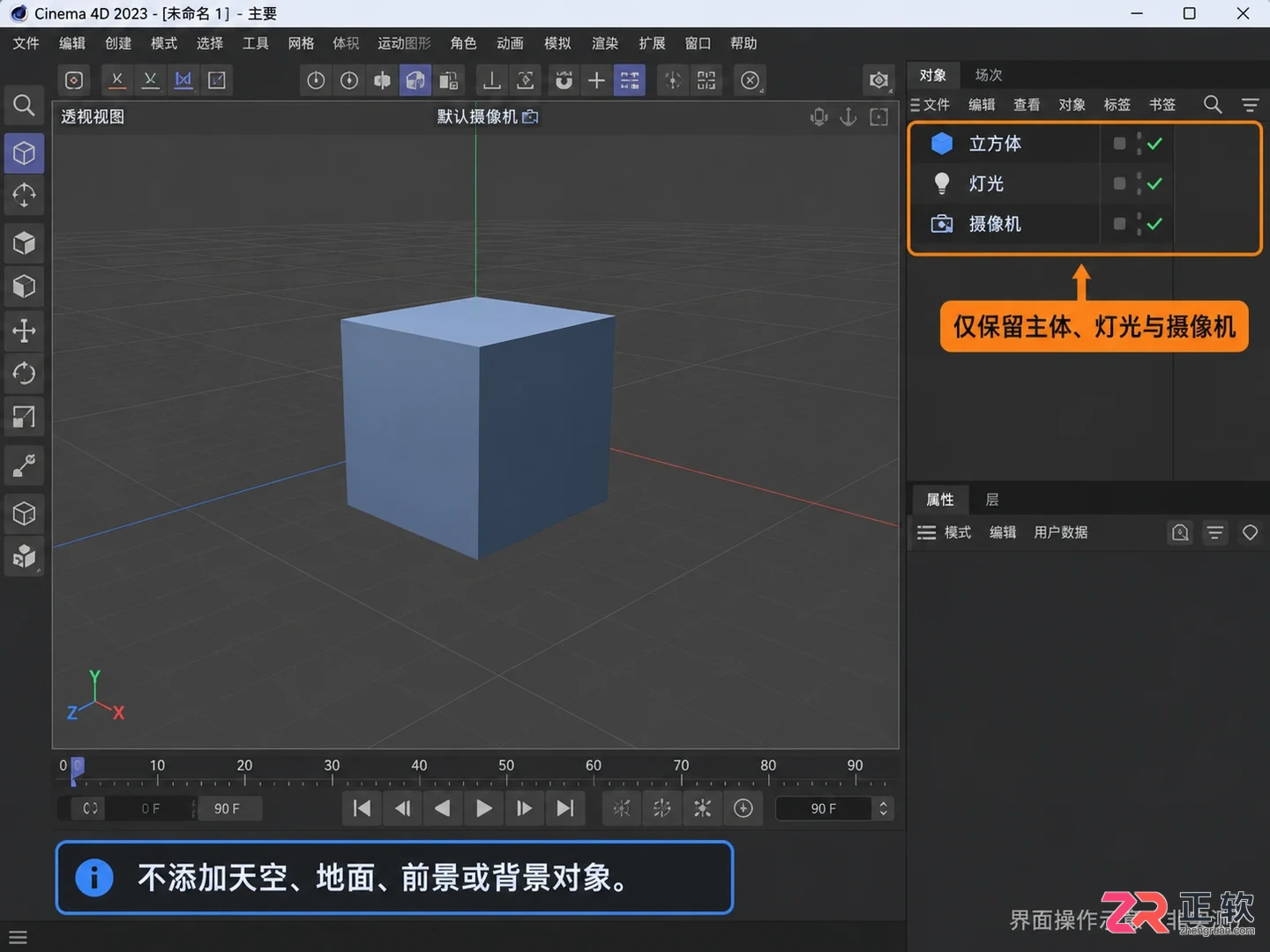
Task: Toggle the X axis lock icon
Action: [x=116, y=80]
